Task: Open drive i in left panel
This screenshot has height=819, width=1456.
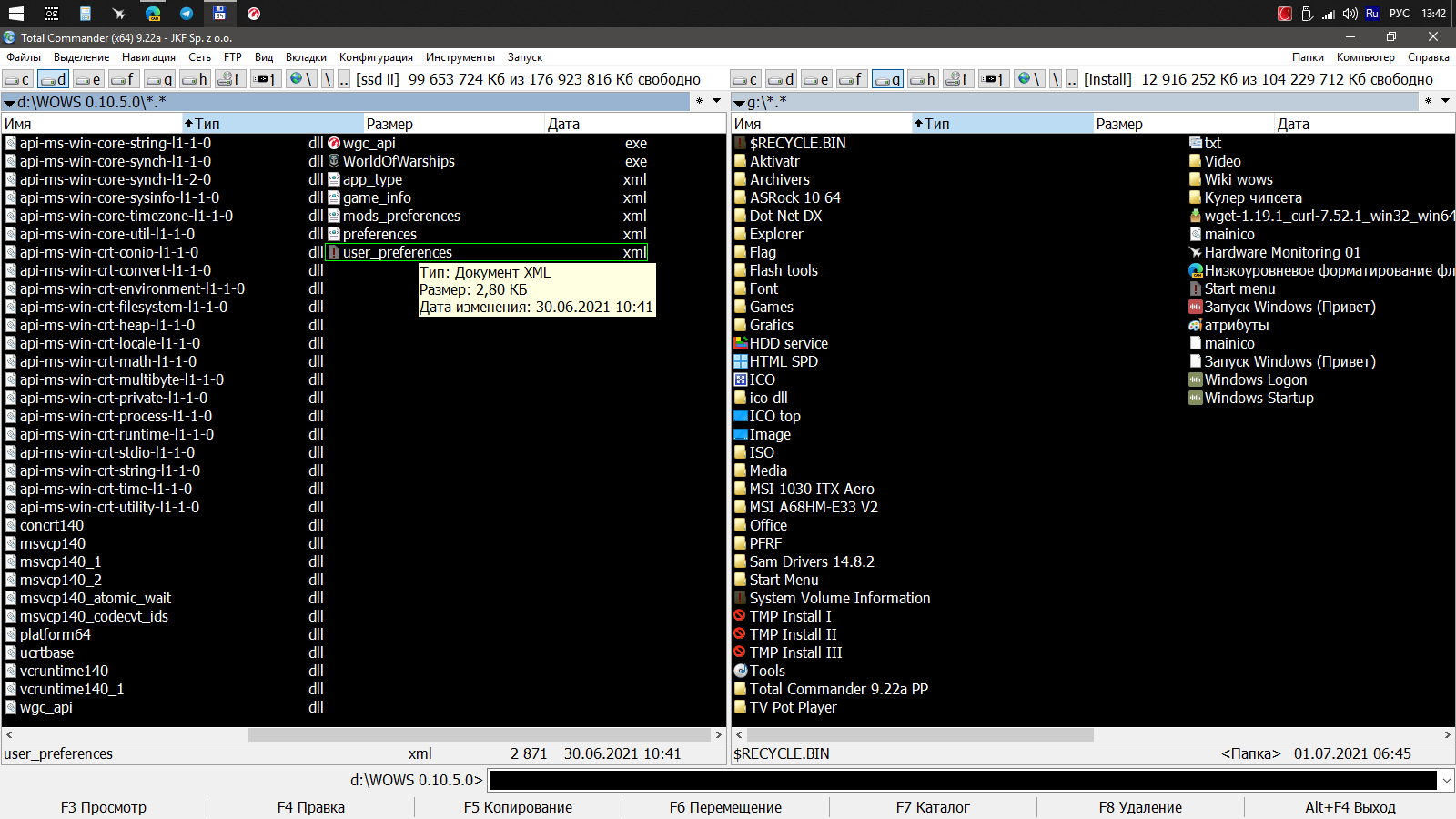Action: 231,79
